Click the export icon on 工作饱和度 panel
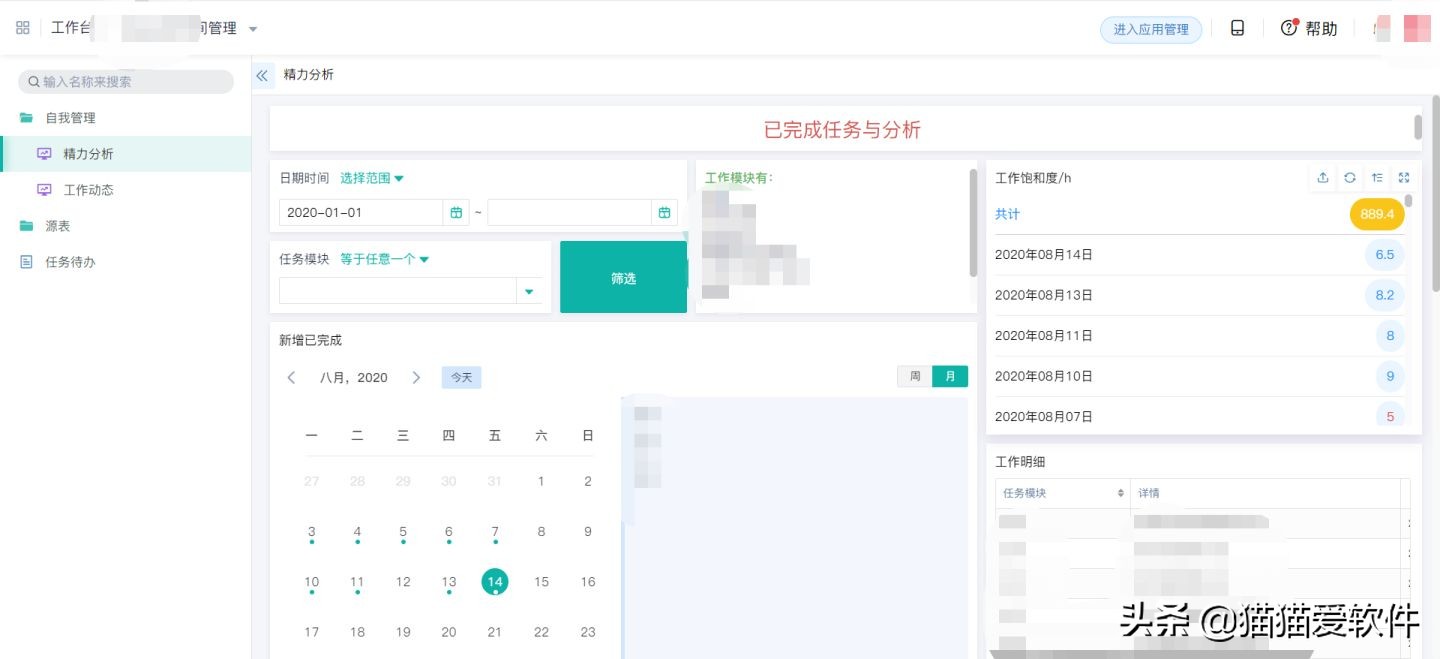This screenshot has width=1440, height=659. coord(1323,177)
